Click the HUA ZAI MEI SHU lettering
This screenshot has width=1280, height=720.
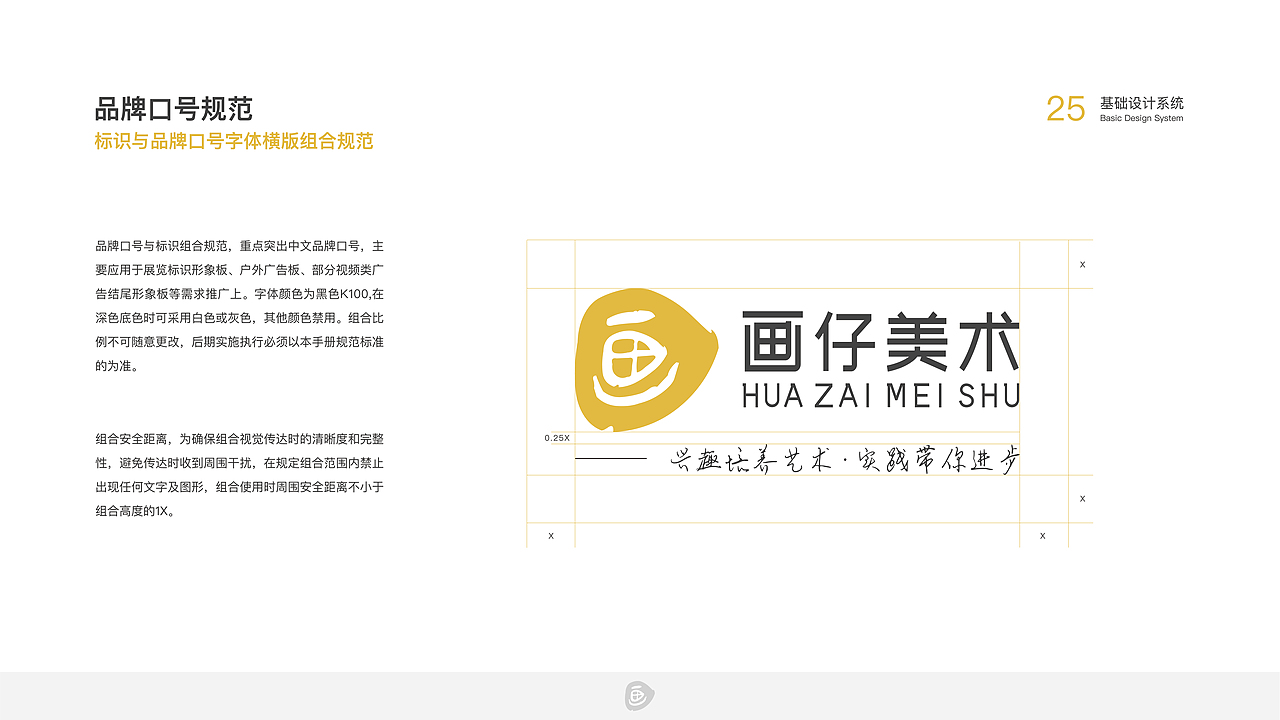[881, 395]
